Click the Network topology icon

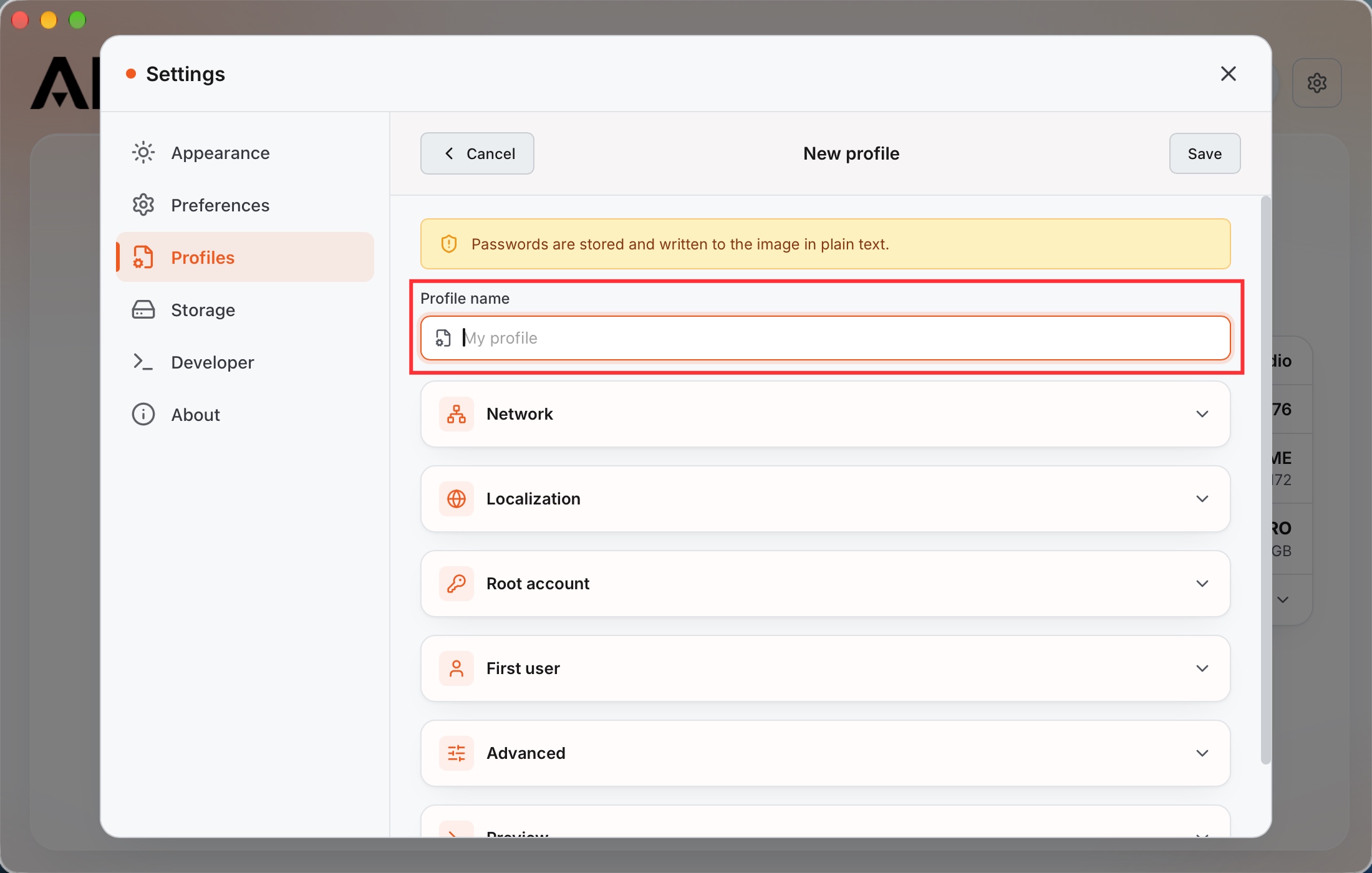click(x=457, y=414)
